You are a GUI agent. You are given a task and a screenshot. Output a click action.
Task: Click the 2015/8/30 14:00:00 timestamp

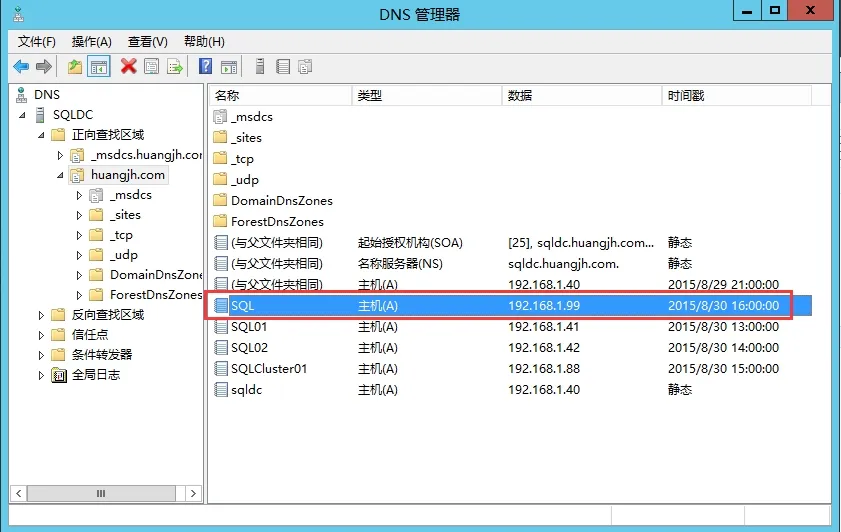[x=723, y=348]
